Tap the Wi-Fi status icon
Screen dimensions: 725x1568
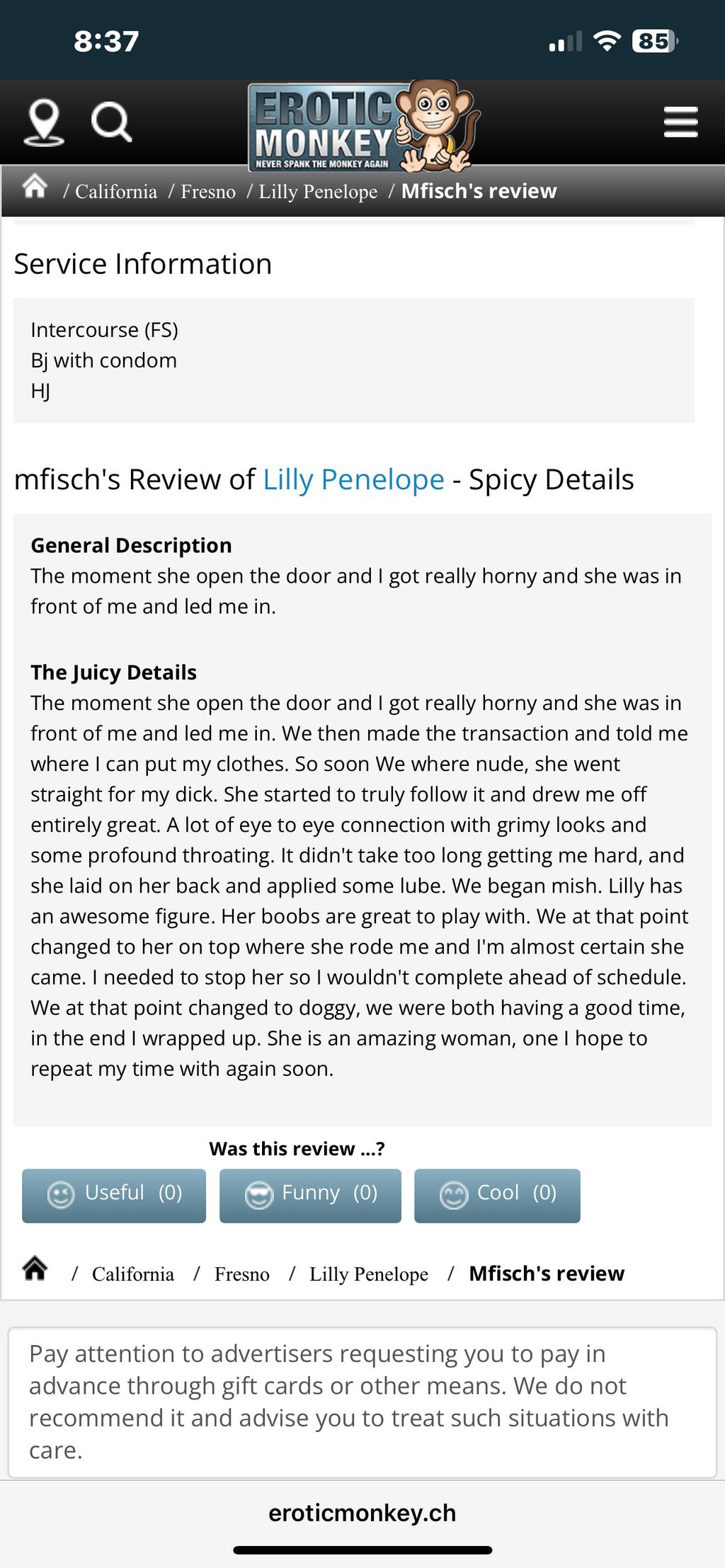606,41
